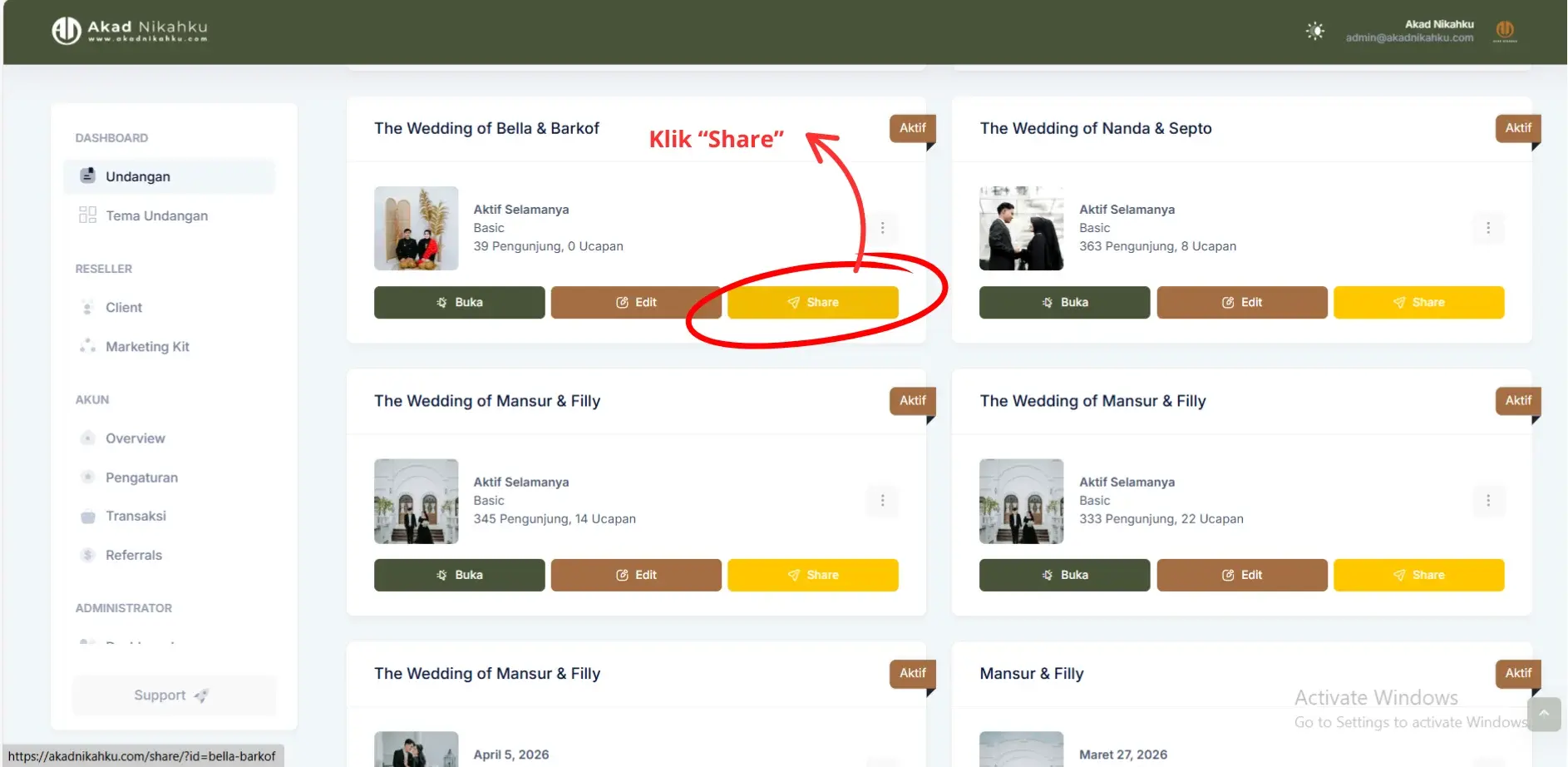Toggle dark mode with the sun icon

click(1316, 30)
